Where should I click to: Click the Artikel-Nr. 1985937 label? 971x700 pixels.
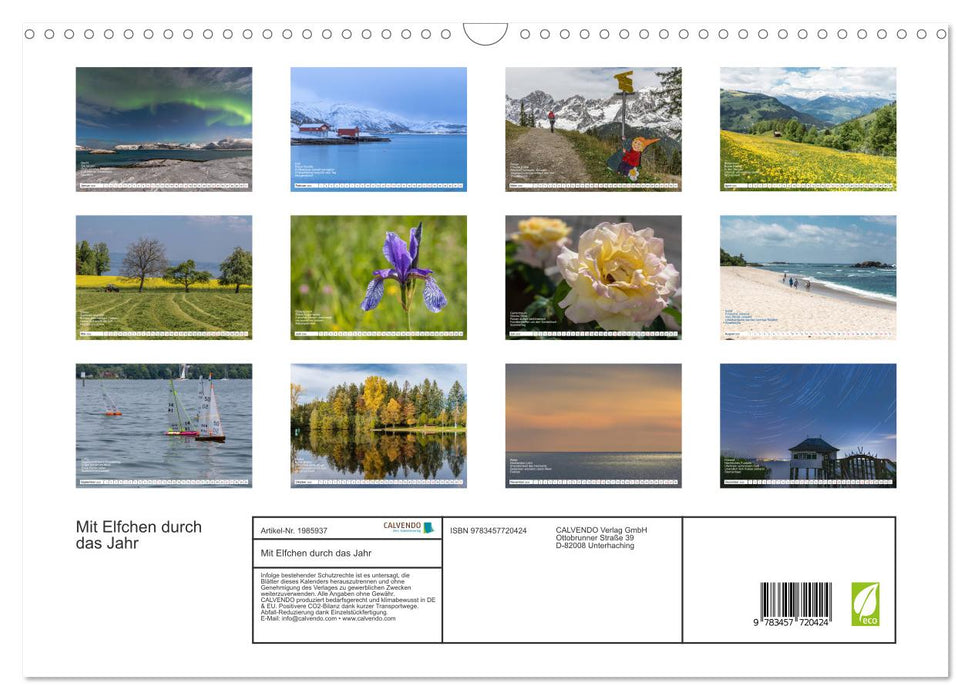pyautogui.click(x=294, y=531)
